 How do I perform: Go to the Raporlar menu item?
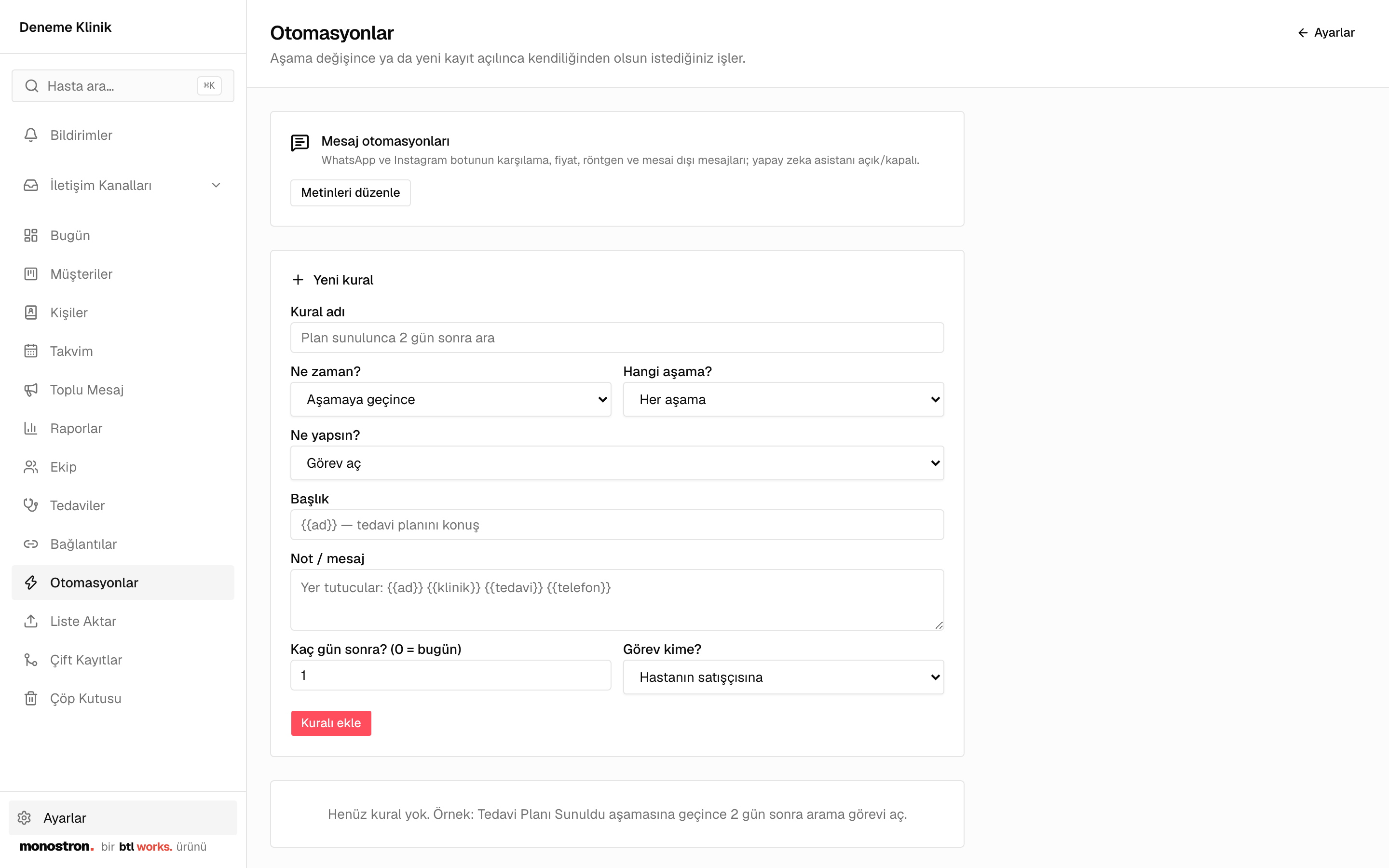[x=123, y=428]
